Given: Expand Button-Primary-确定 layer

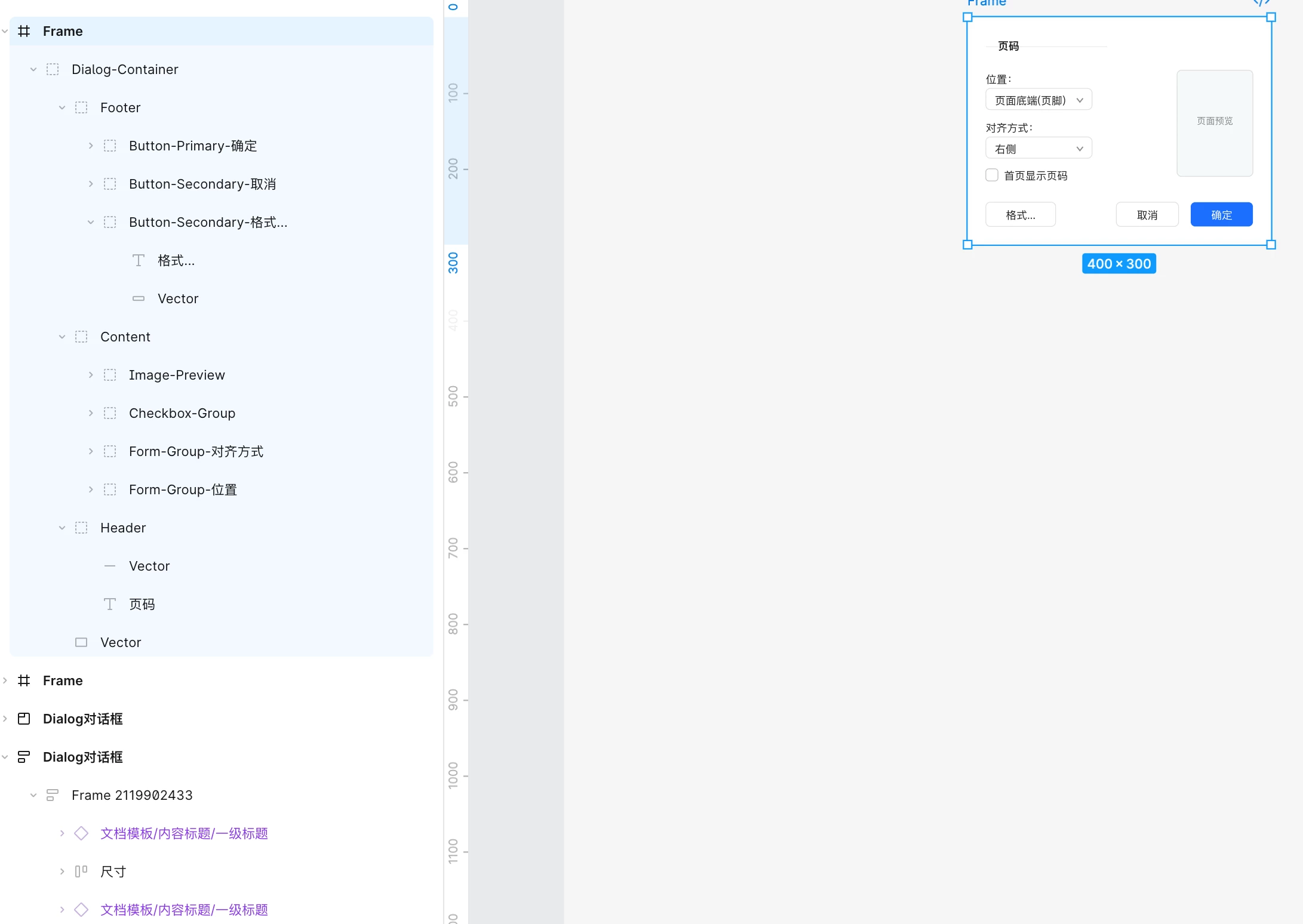Looking at the screenshot, I should coord(91,146).
